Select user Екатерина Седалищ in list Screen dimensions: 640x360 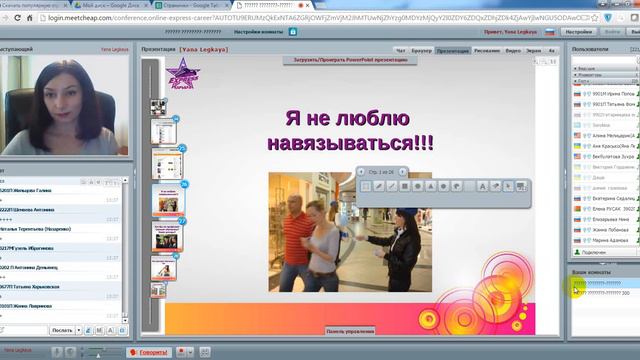click(606, 198)
